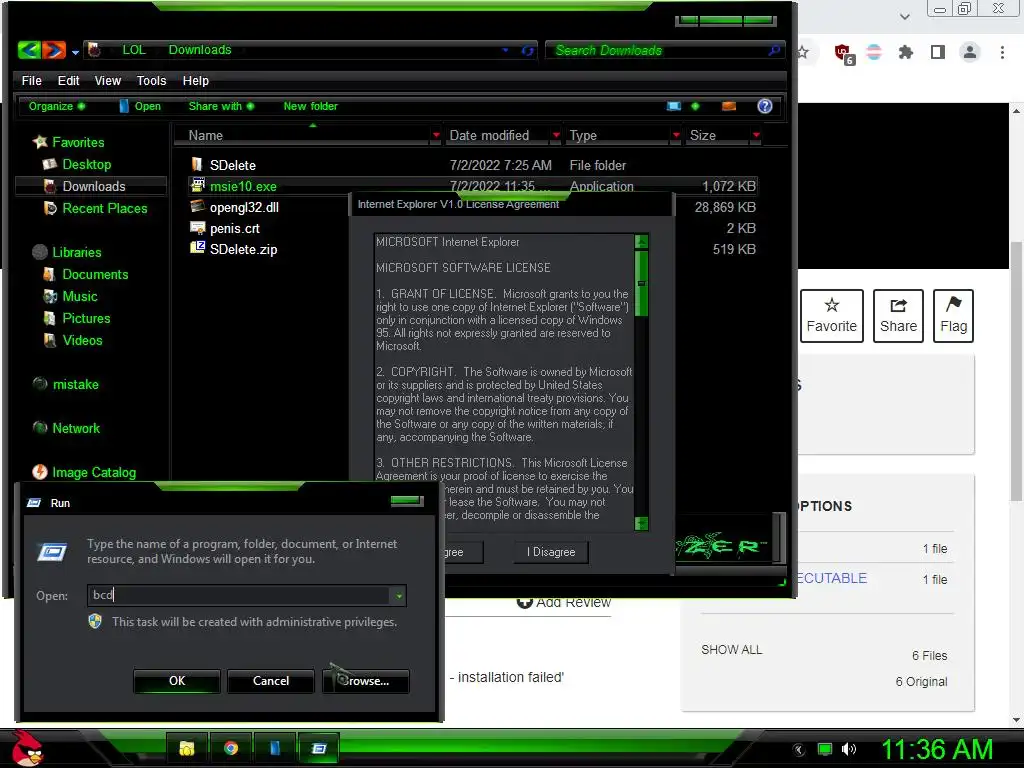
Task: Toggle the preview pane icon
Action: pos(729,106)
